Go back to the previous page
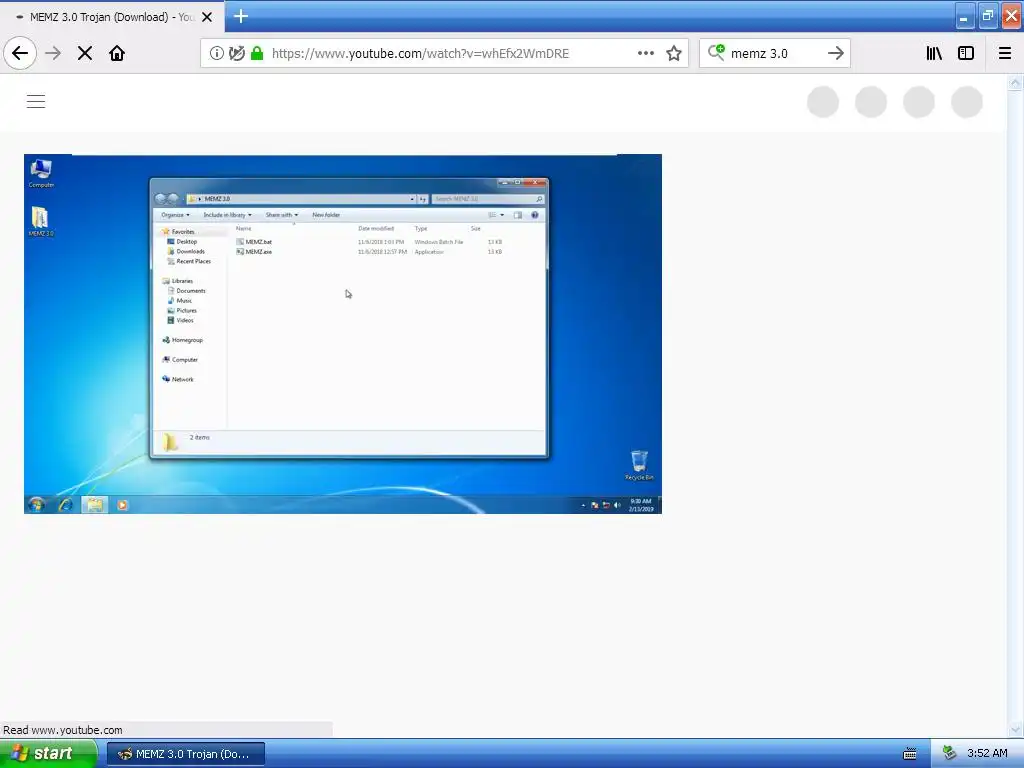The image size is (1024, 768). [20, 54]
